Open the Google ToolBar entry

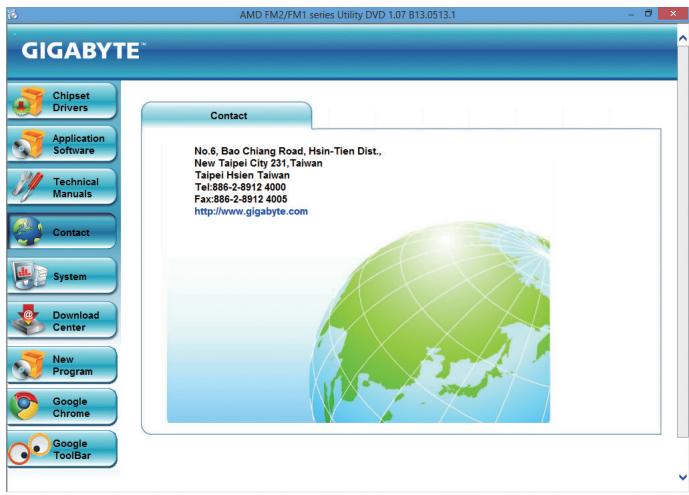click(x=62, y=449)
